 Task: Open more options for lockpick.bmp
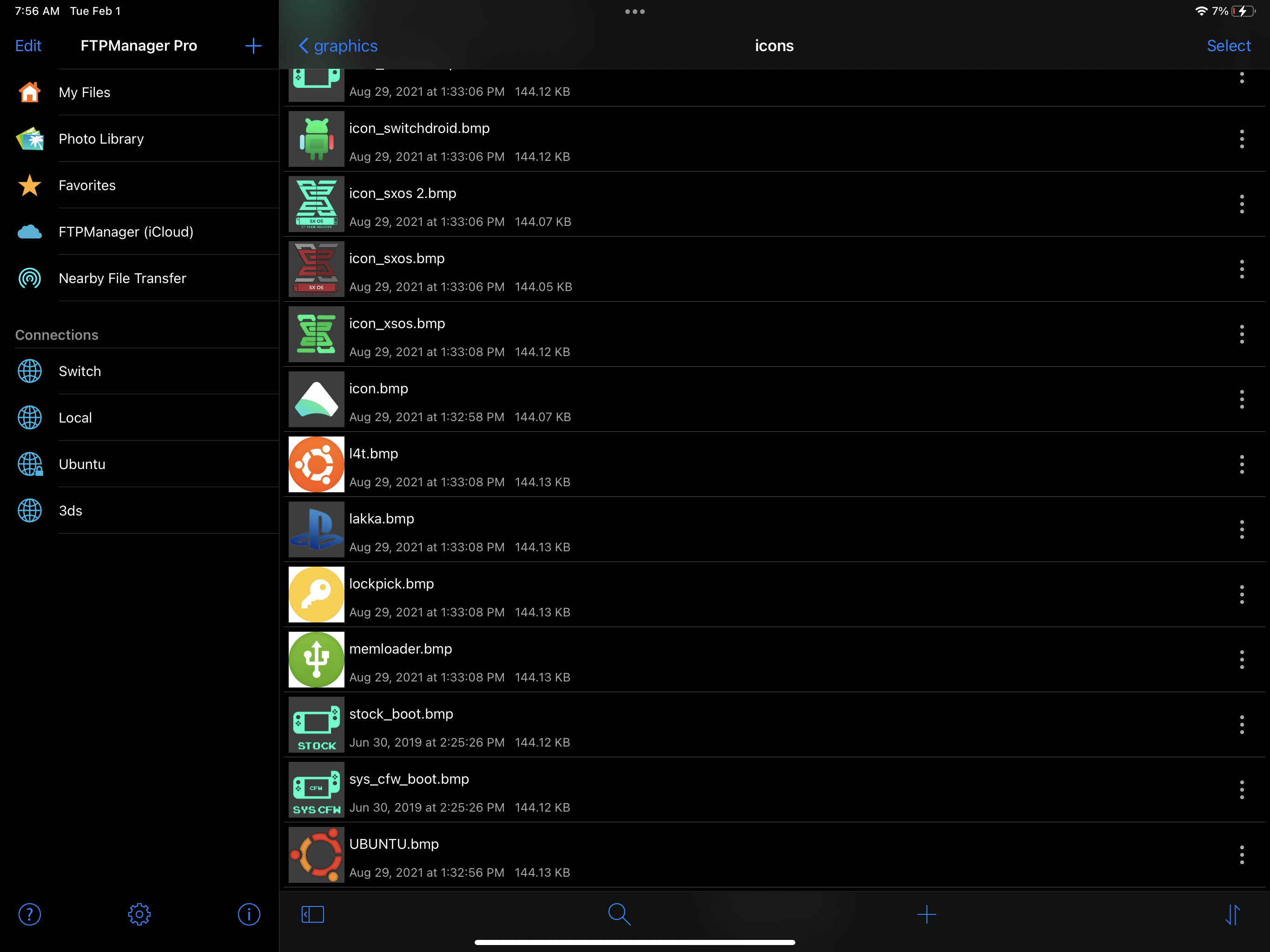[x=1241, y=594]
